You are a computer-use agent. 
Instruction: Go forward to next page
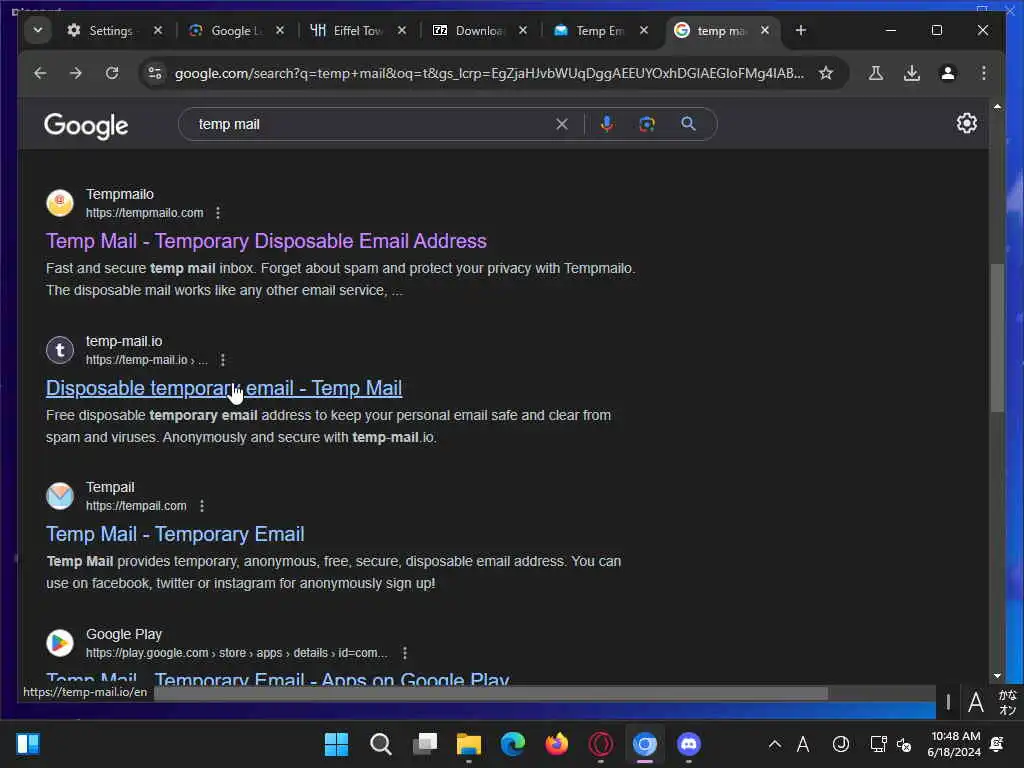76,73
